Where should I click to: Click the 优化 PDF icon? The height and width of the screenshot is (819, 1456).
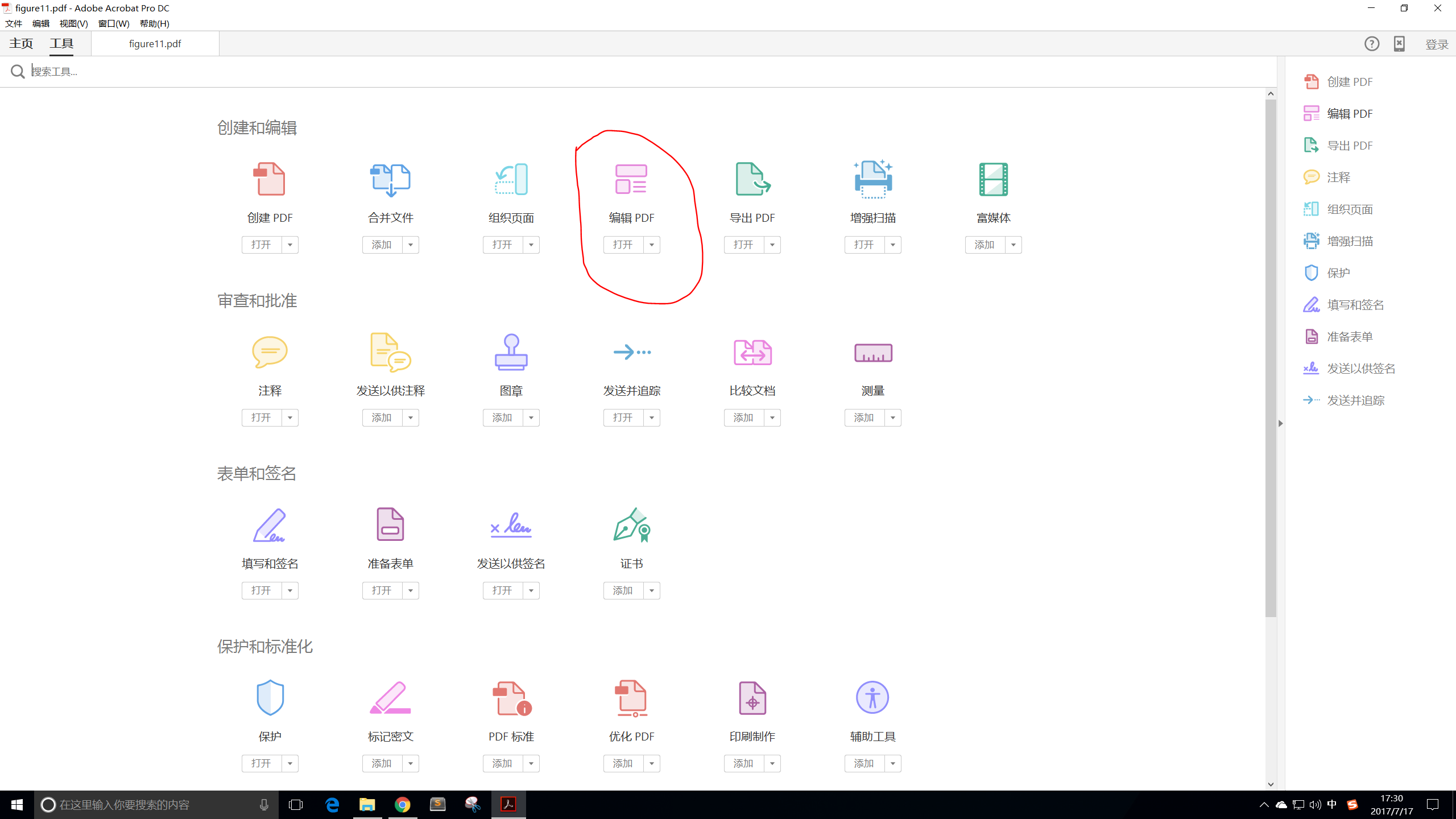(x=631, y=698)
